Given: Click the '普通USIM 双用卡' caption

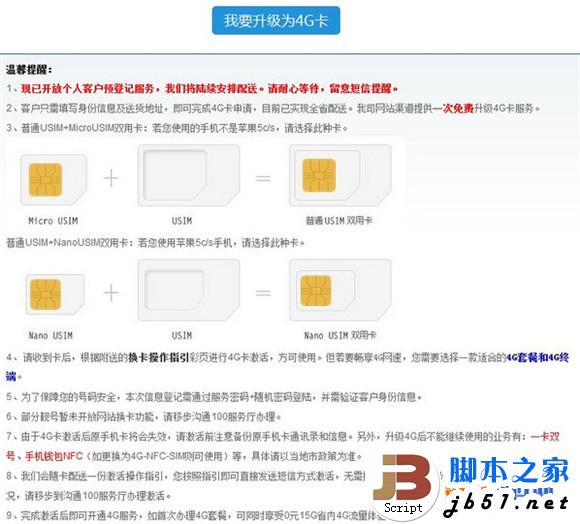Looking at the screenshot, I should tap(339, 221).
